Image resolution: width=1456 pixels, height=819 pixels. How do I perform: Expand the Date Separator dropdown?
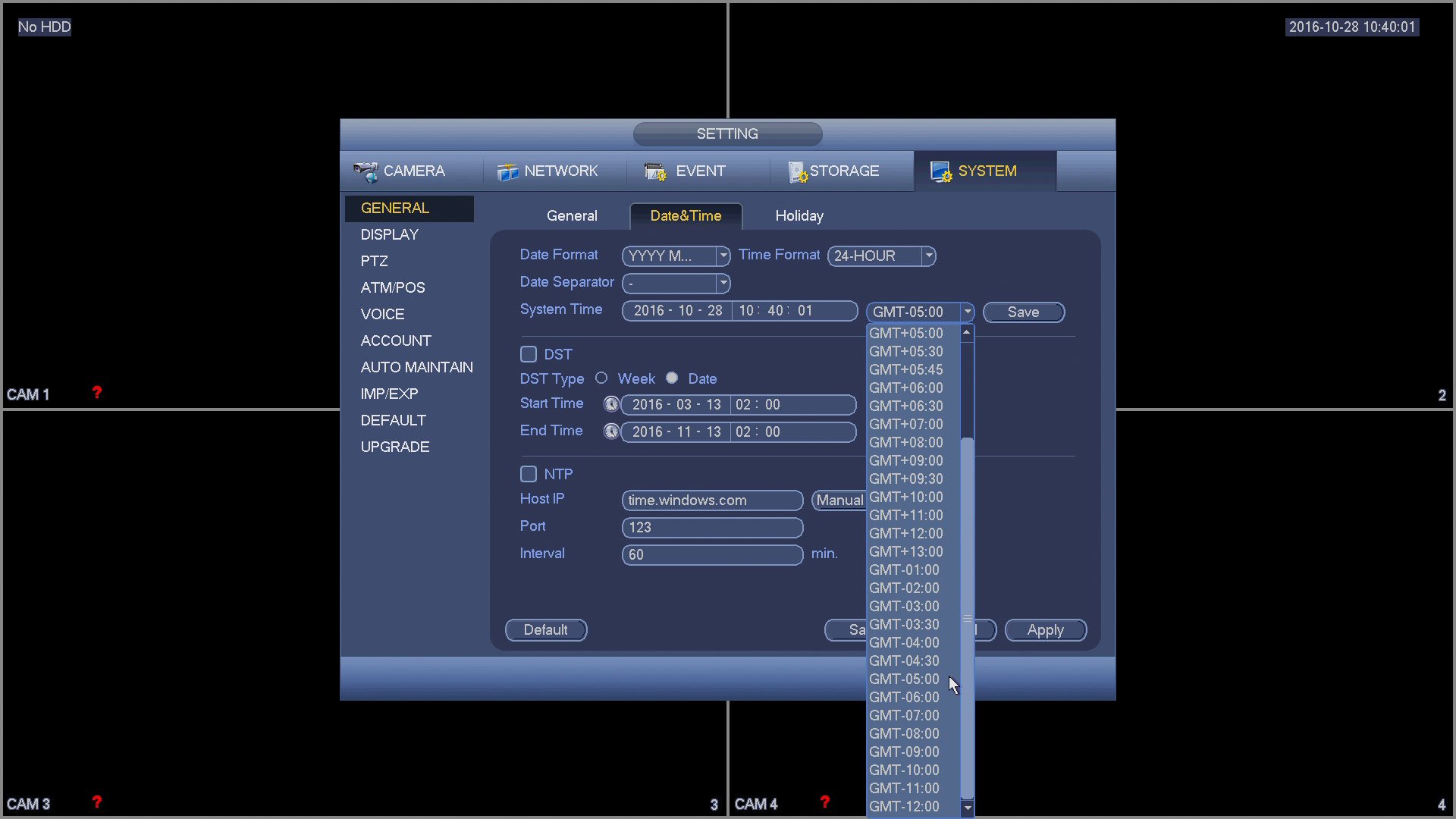pos(723,284)
